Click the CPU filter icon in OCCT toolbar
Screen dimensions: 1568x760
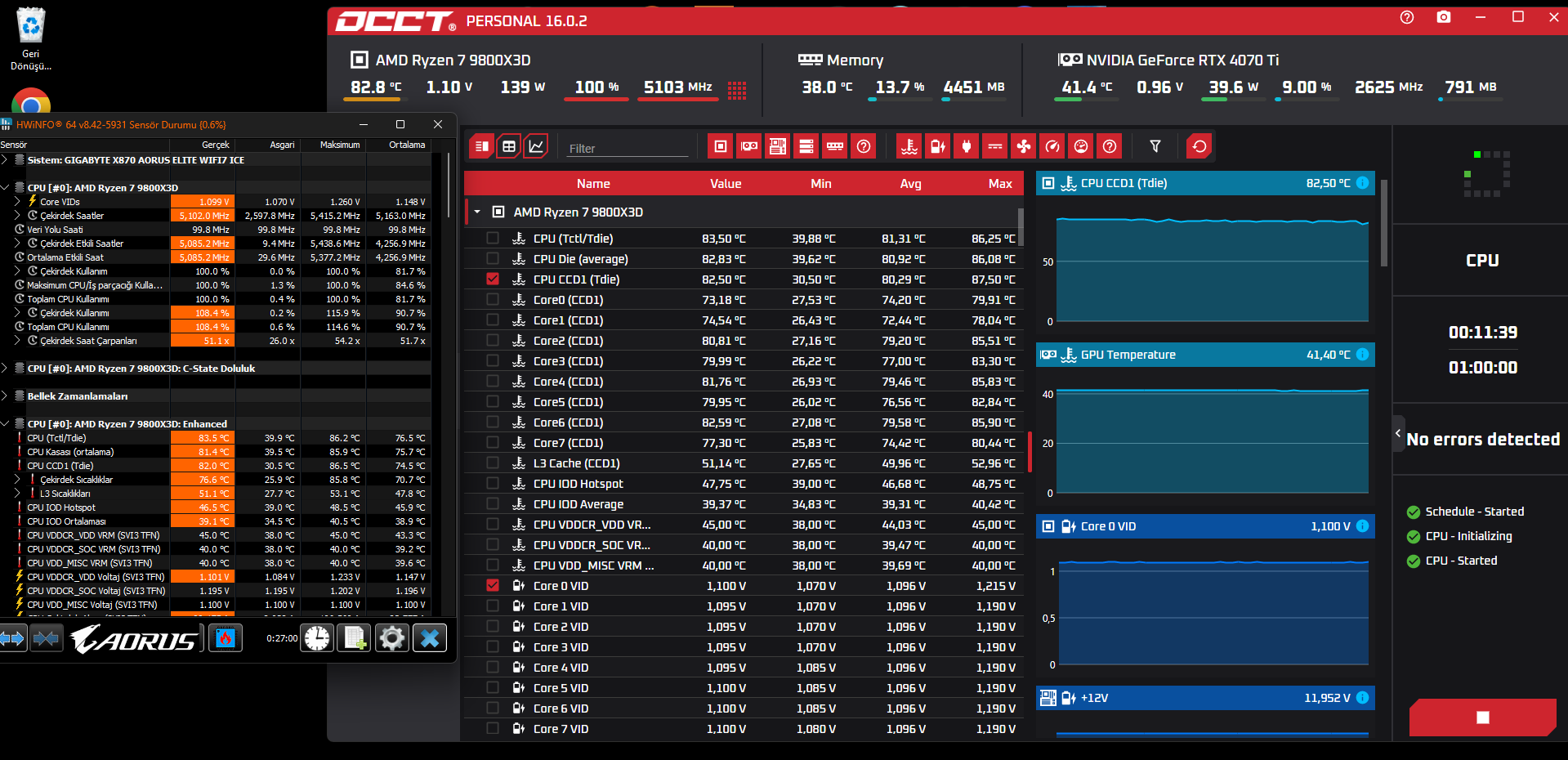tap(720, 146)
